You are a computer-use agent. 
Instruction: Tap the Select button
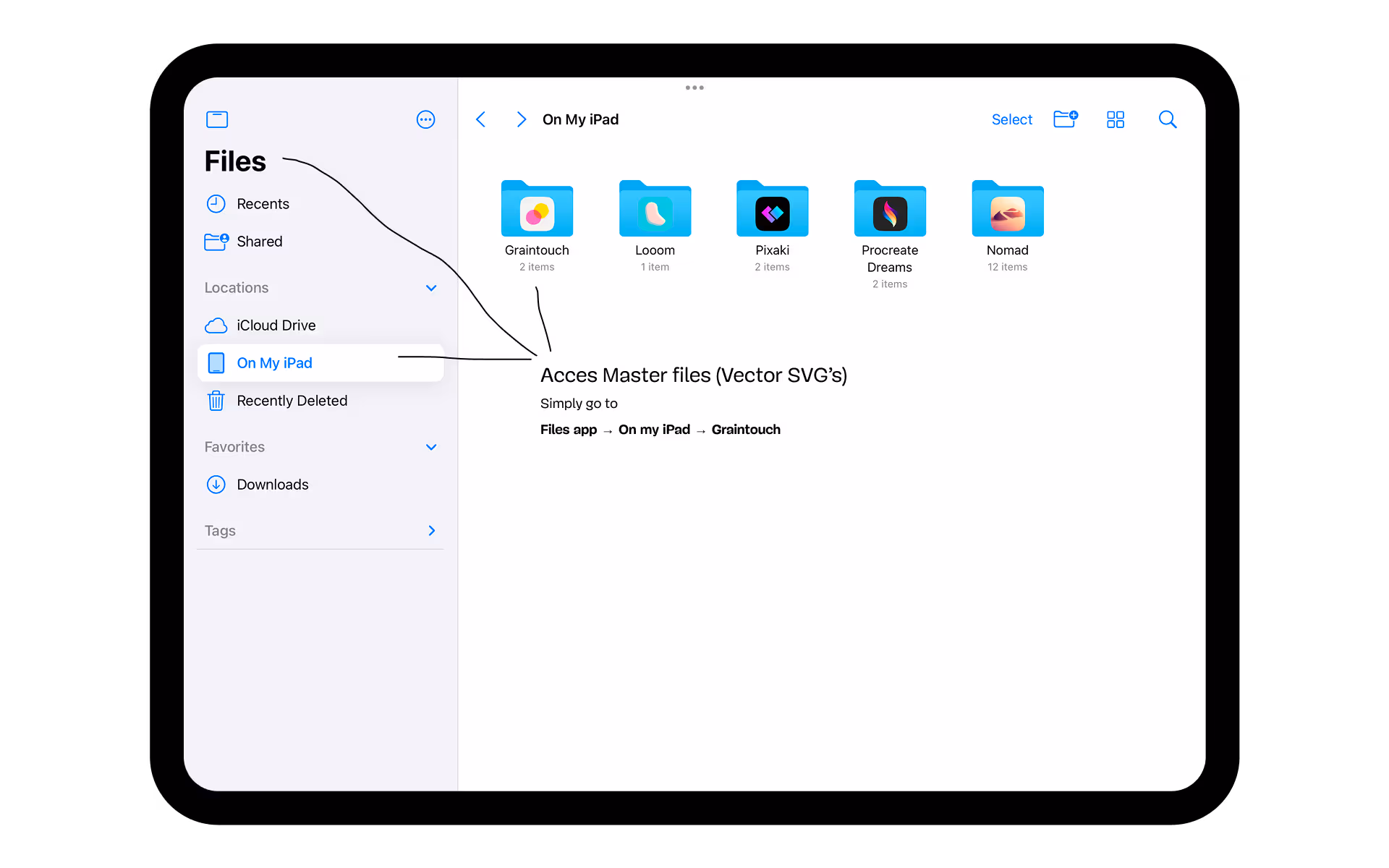(1011, 119)
